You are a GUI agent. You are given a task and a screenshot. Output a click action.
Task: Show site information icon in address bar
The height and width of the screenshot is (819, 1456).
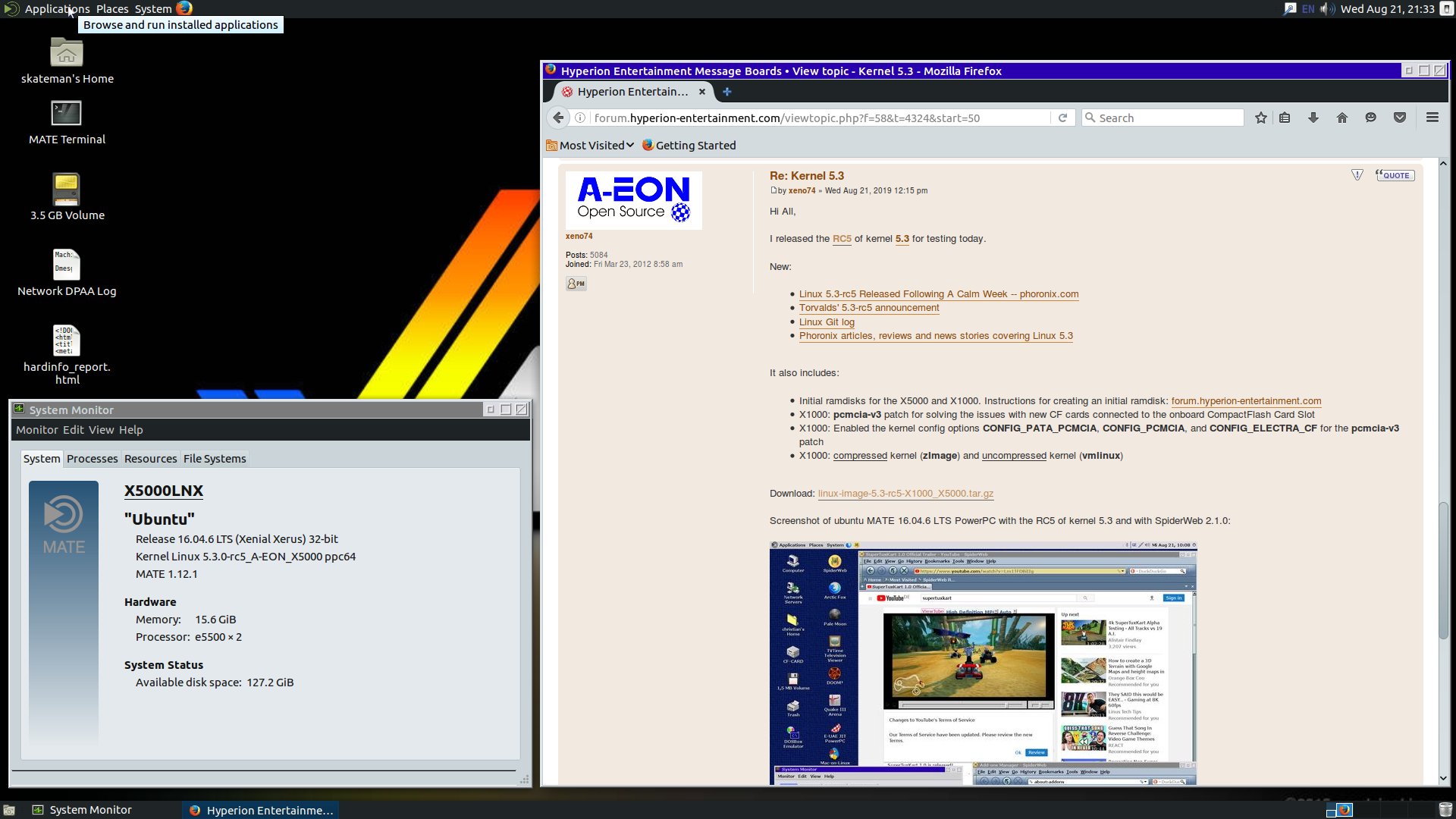coord(580,118)
